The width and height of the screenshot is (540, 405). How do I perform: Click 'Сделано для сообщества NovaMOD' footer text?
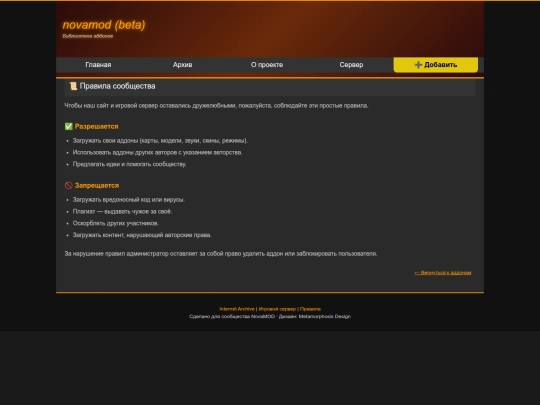[x=232, y=316]
